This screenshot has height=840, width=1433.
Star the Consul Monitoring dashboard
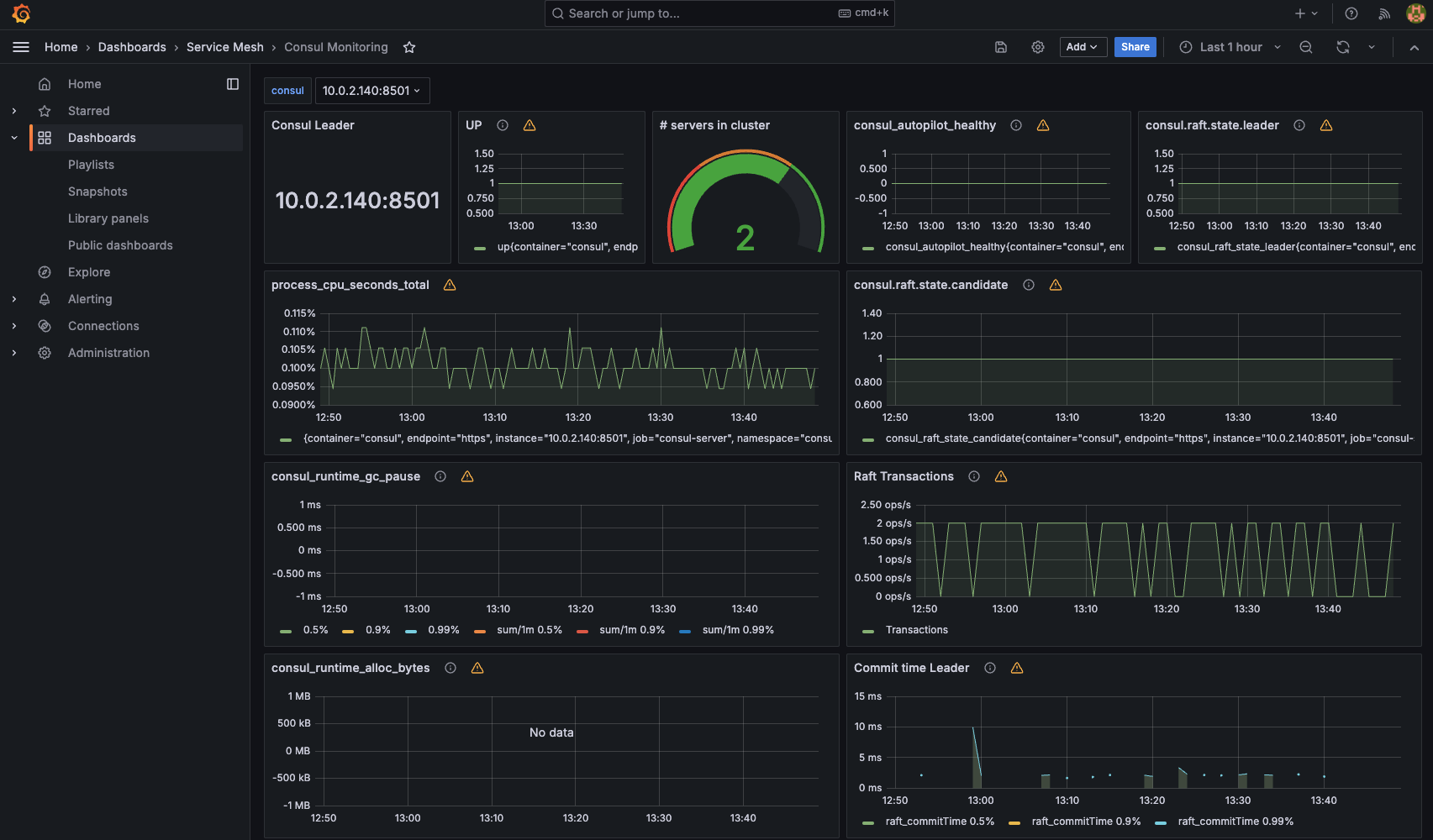pos(409,47)
